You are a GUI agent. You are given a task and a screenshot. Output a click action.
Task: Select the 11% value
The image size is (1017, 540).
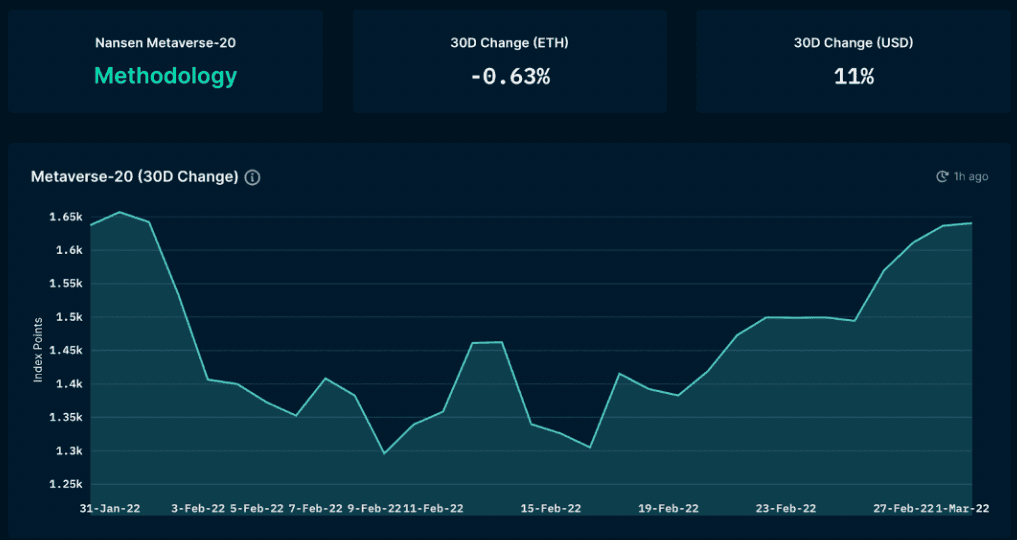[854, 76]
